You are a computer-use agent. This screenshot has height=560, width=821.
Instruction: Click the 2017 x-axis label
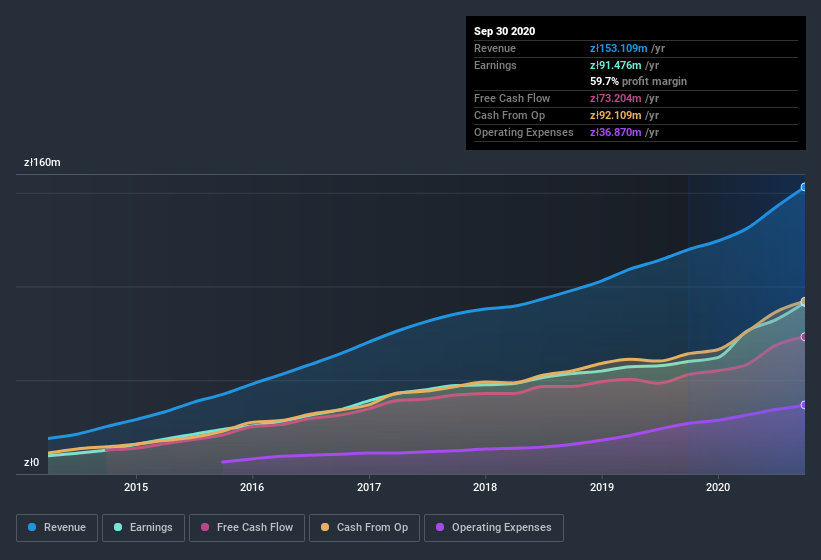click(x=369, y=487)
